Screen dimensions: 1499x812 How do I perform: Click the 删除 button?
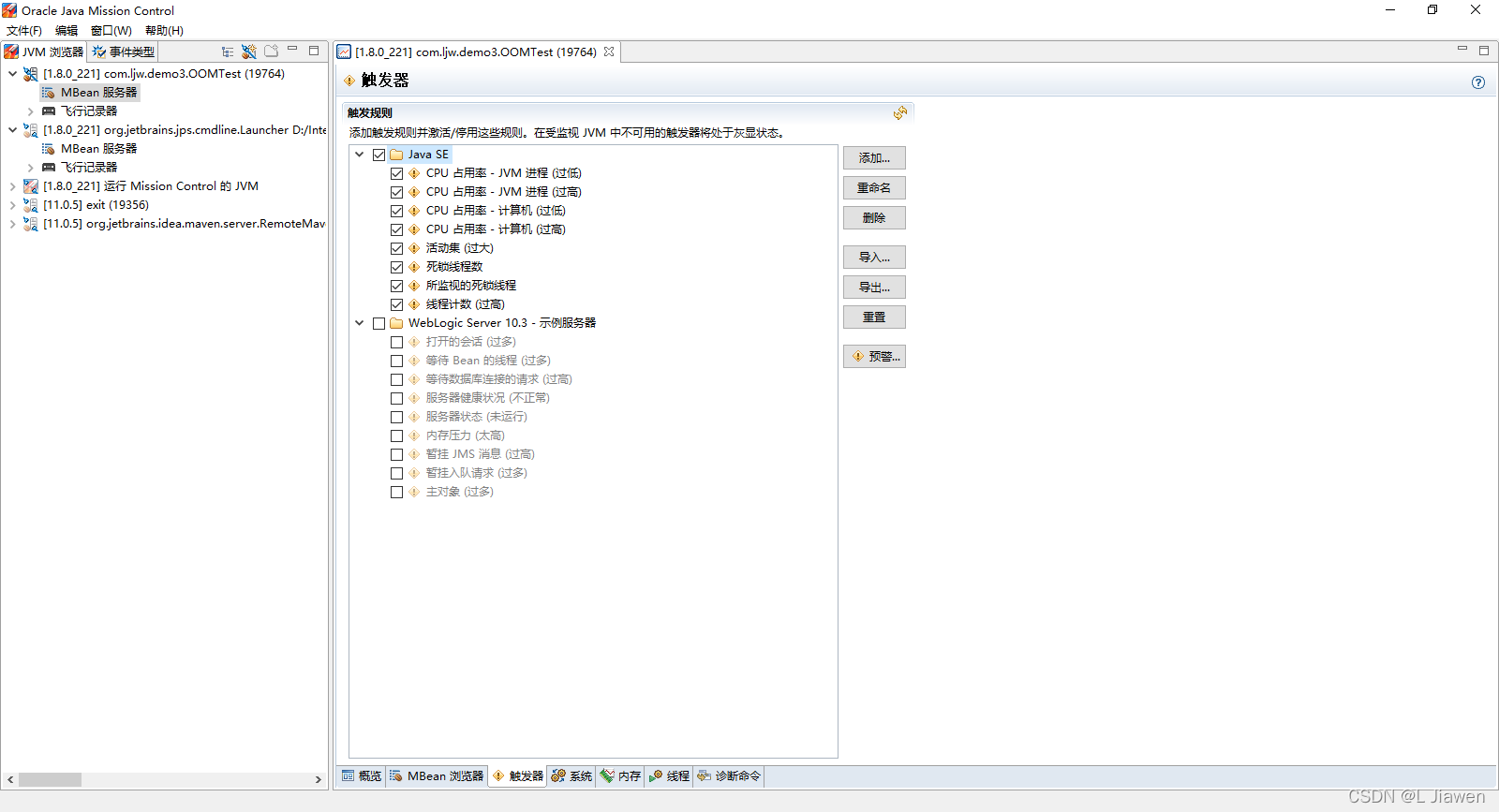[874, 218]
